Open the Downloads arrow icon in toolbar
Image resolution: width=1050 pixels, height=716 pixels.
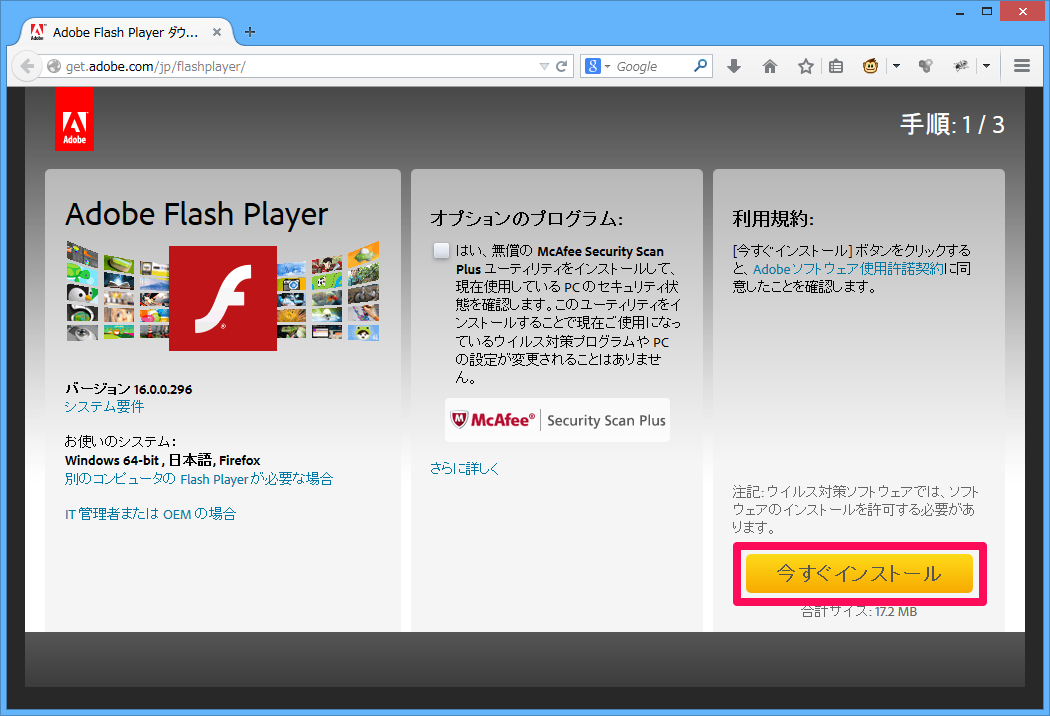[x=733, y=66]
